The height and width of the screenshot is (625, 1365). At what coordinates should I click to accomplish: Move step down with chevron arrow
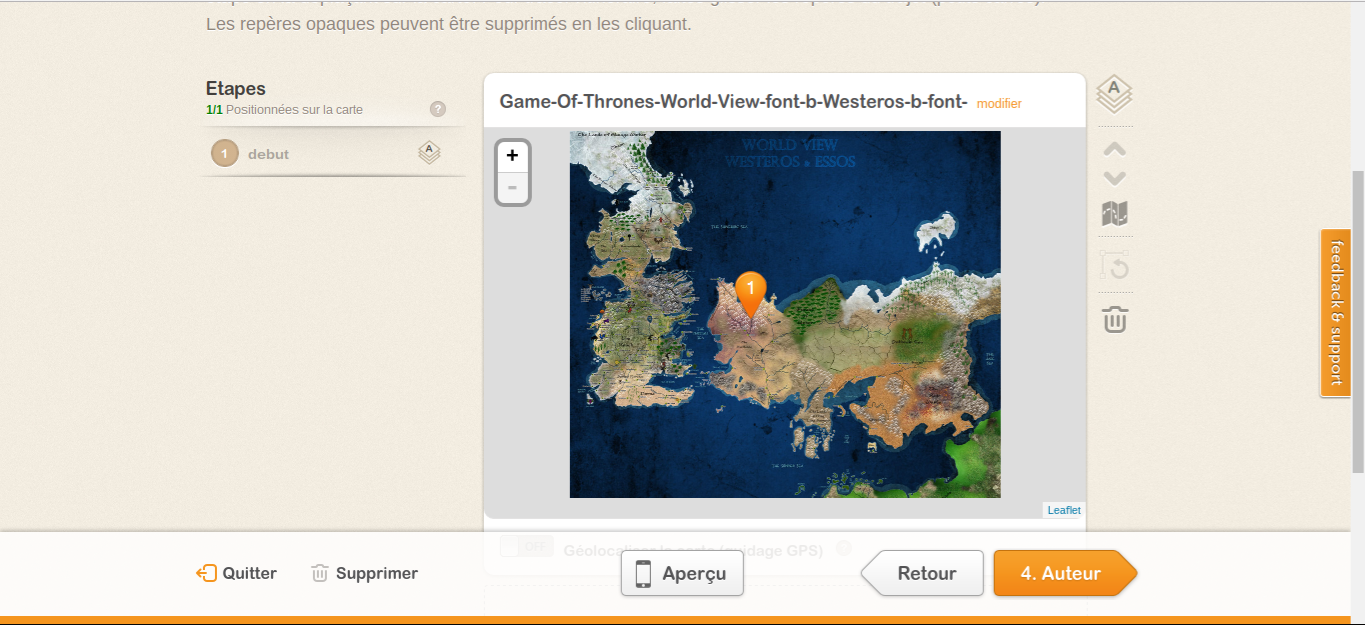click(1115, 179)
